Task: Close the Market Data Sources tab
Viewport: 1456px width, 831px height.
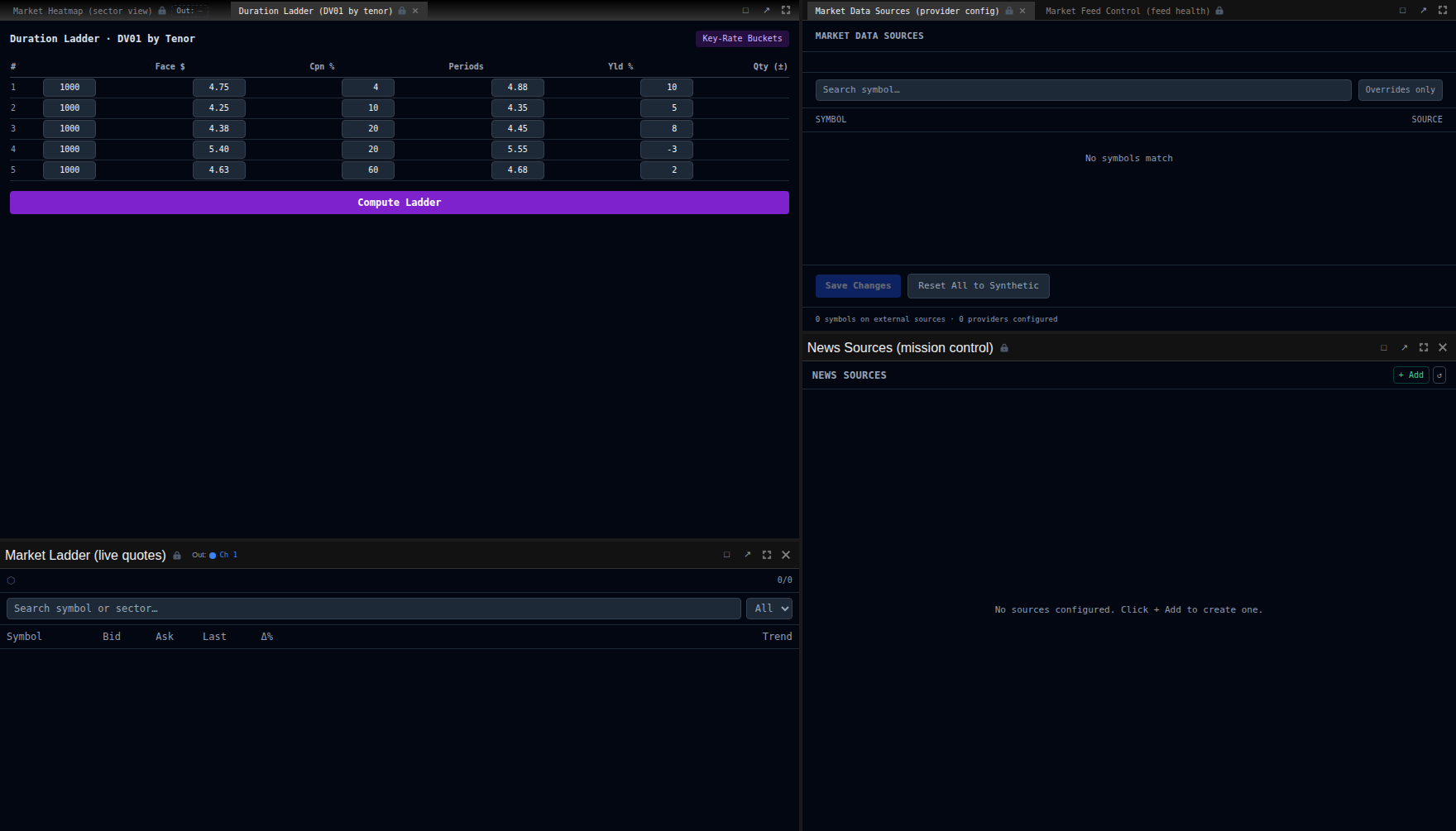Action: pos(1023,11)
